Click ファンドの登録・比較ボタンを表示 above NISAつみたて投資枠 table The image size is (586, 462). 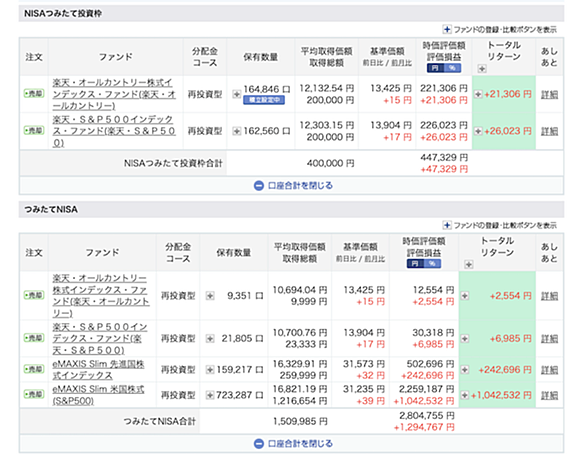(x=505, y=30)
